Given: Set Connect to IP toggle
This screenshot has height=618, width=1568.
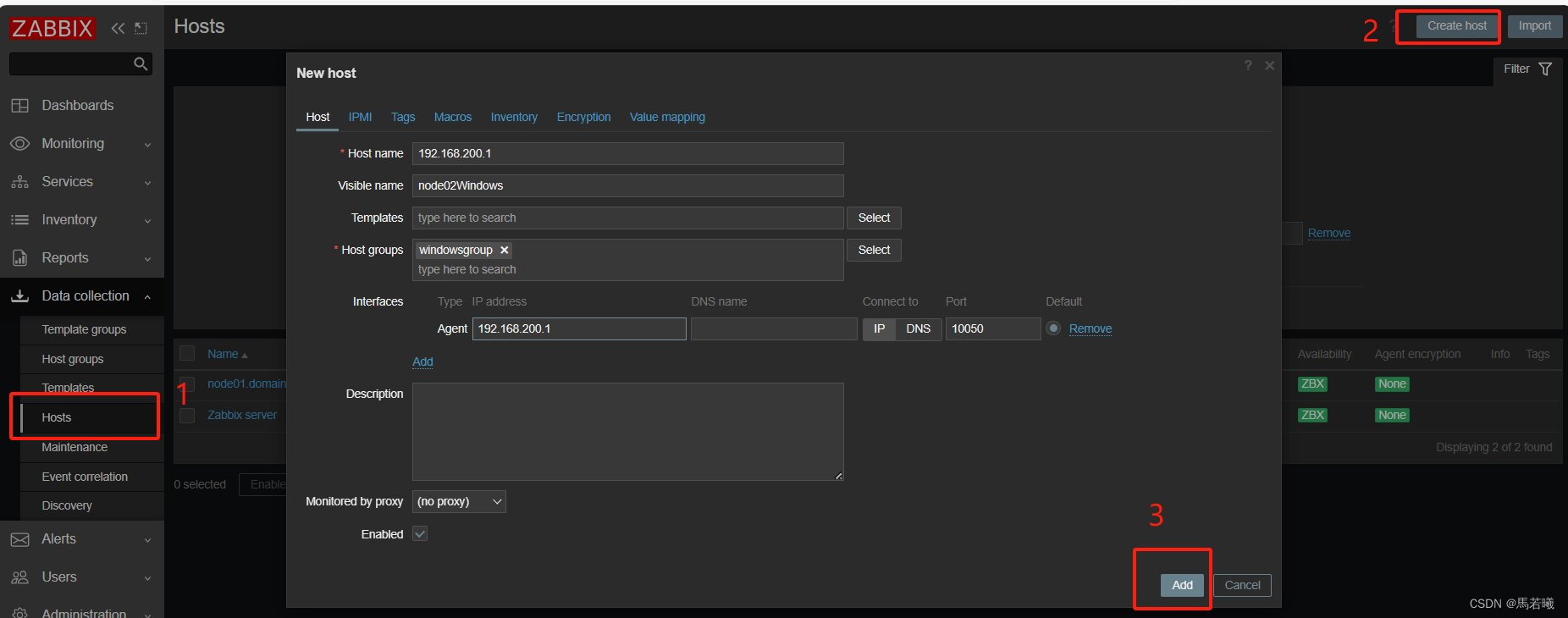Looking at the screenshot, I should tap(879, 328).
